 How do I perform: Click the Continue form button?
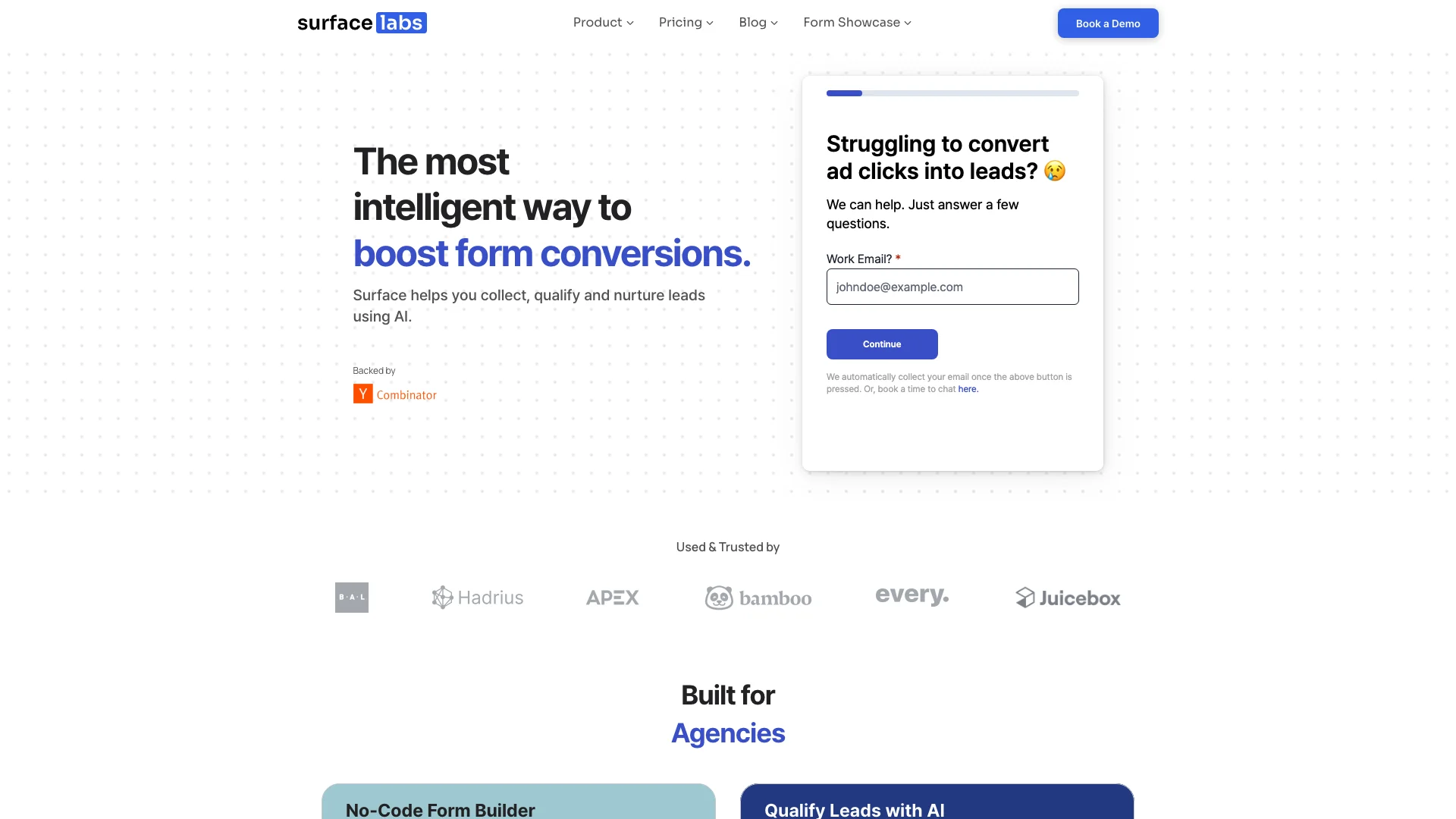coord(882,344)
